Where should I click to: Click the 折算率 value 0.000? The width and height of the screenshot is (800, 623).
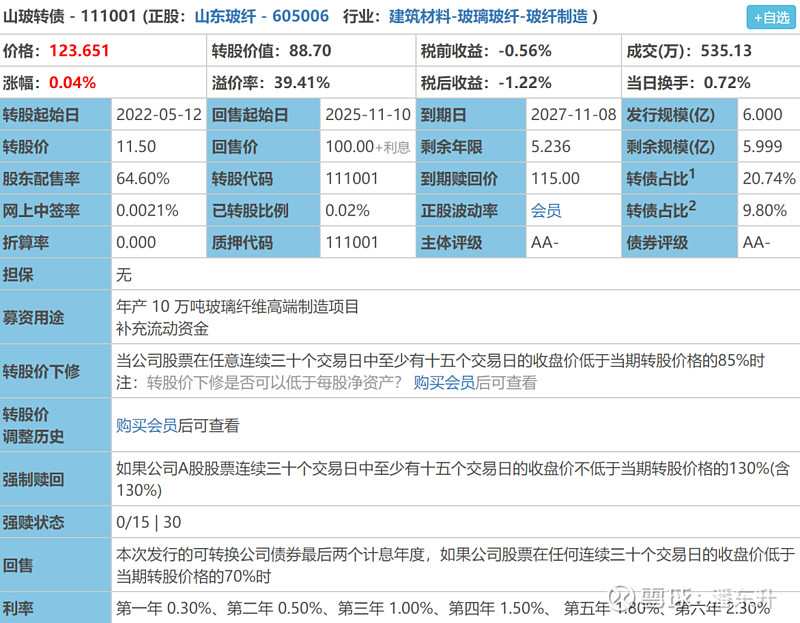pos(136,242)
